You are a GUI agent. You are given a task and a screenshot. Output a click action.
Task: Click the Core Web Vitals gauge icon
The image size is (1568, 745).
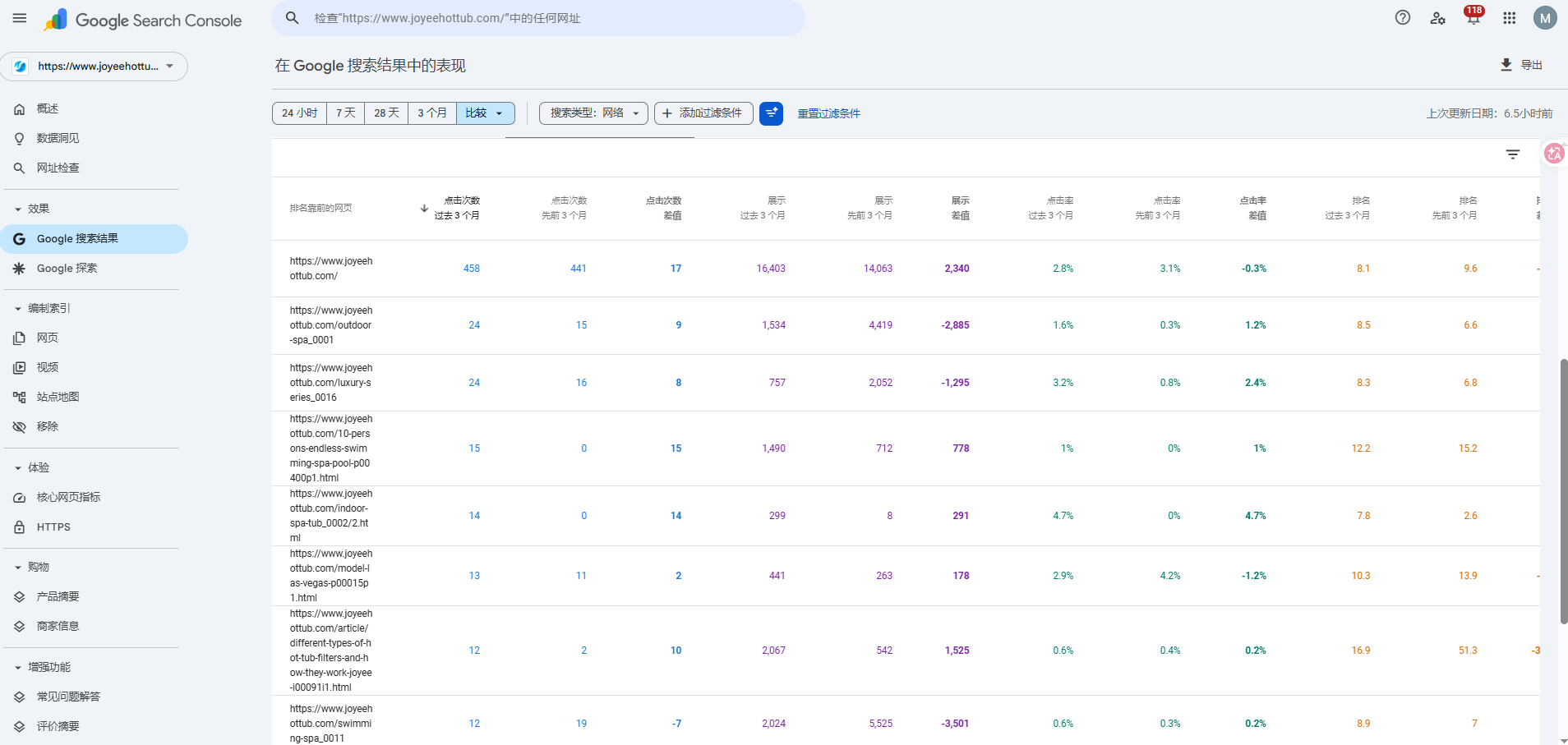coord(20,498)
